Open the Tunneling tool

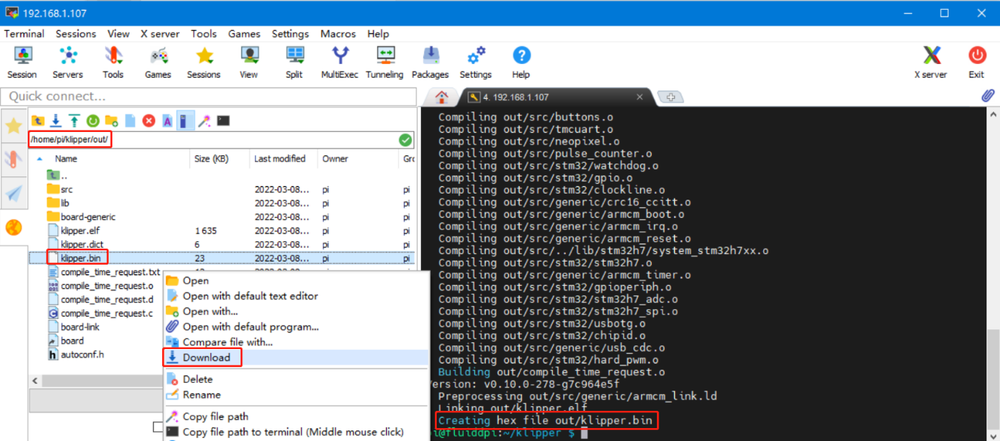(384, 61)
